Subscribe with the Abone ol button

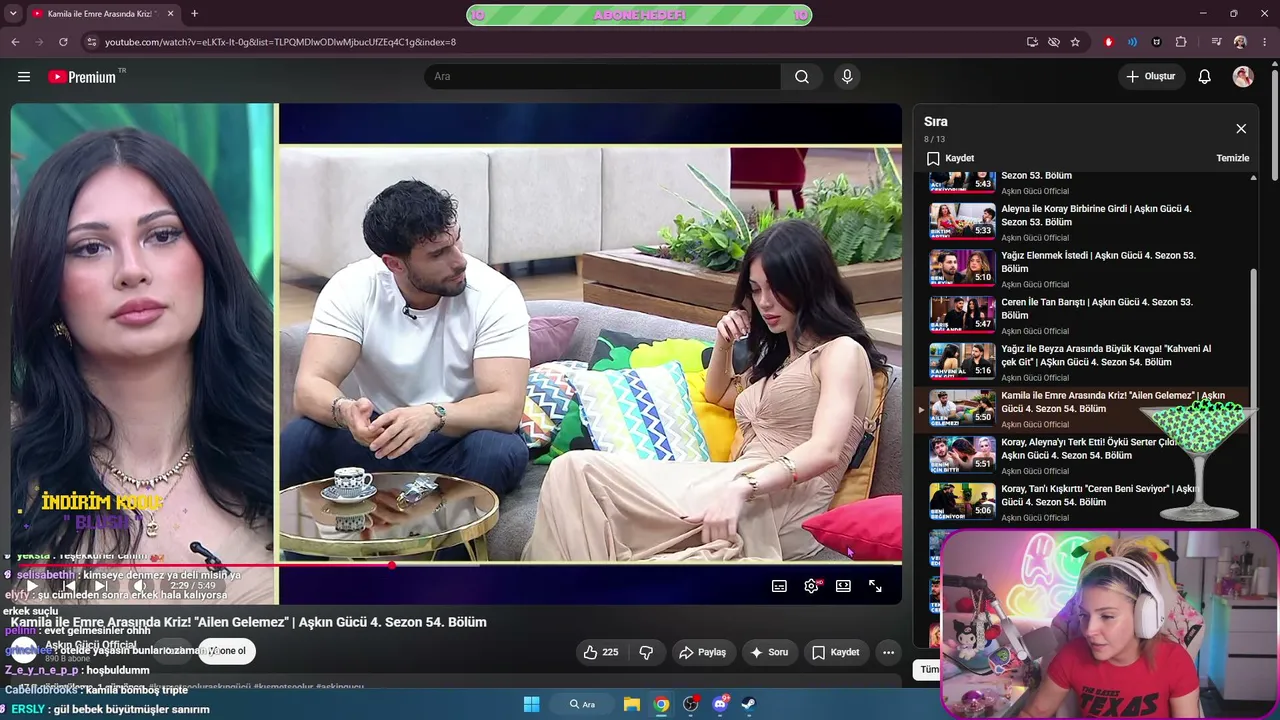(226, 651)
